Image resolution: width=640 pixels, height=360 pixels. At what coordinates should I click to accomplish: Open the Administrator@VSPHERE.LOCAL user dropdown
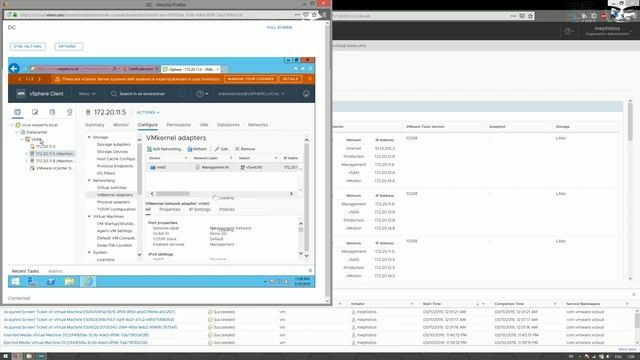click(251, 94)
